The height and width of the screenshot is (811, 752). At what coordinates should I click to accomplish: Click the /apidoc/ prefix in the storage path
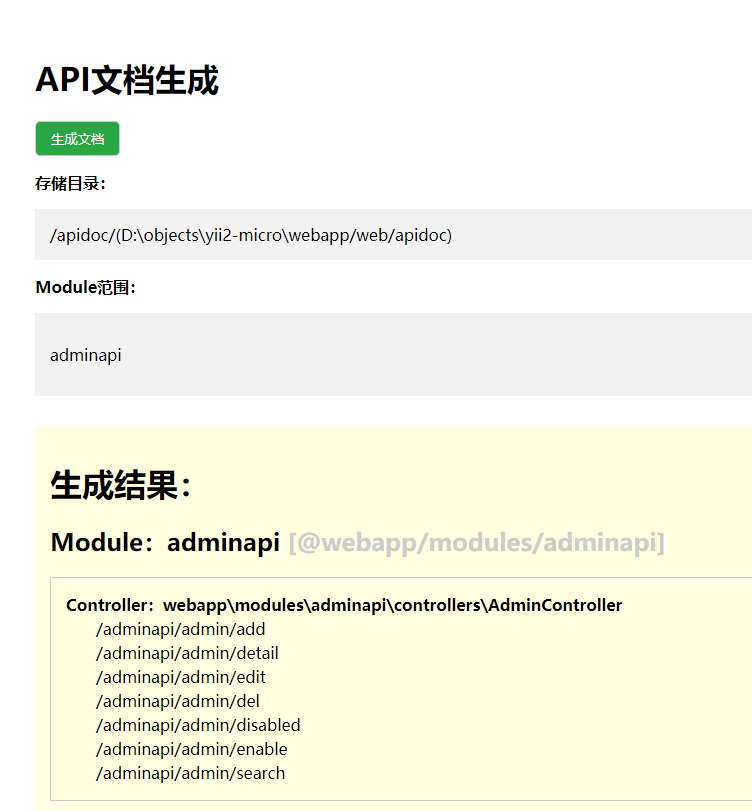click(80, 235)
